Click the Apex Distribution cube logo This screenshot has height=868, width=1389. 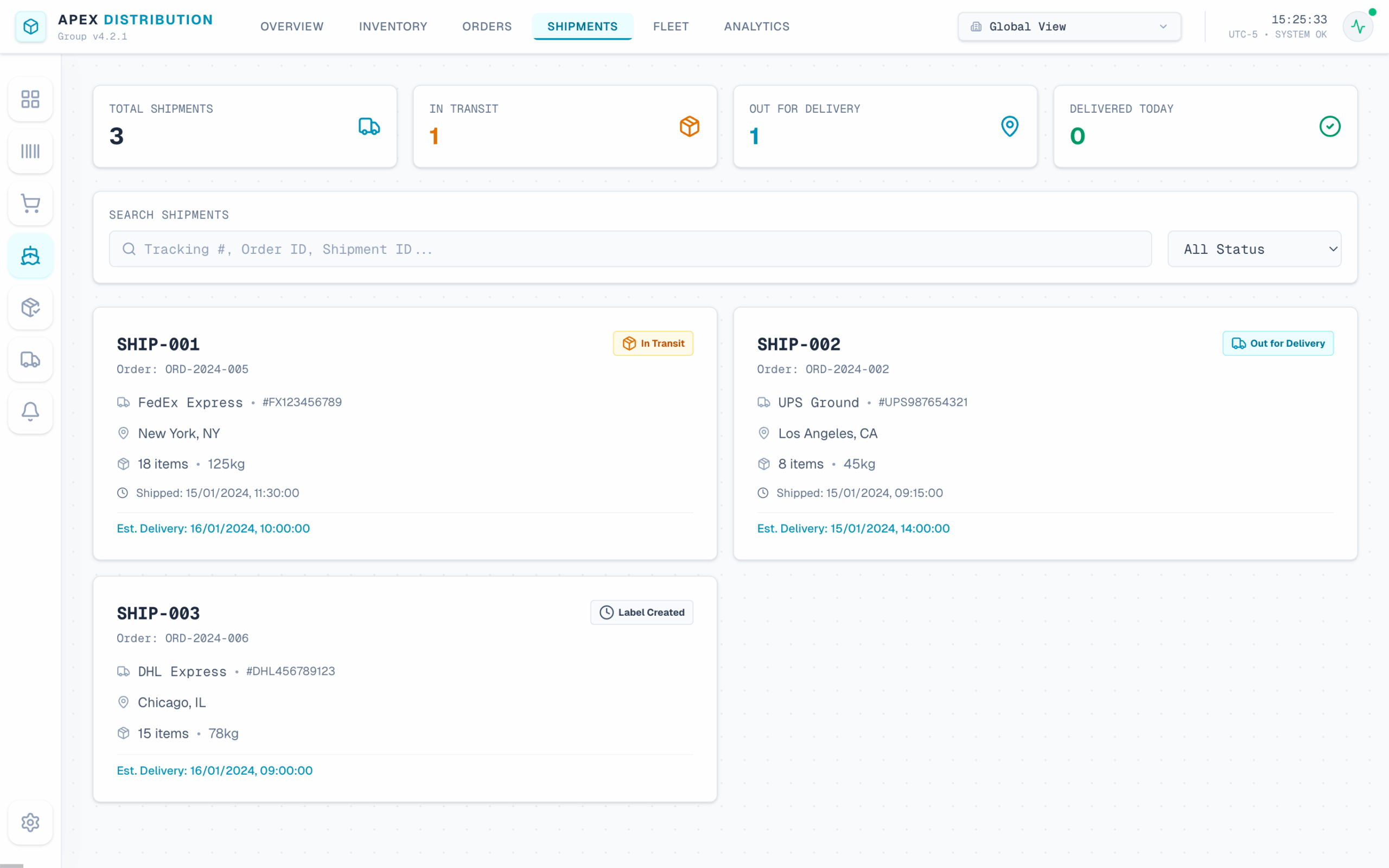[x=30, y=27]
